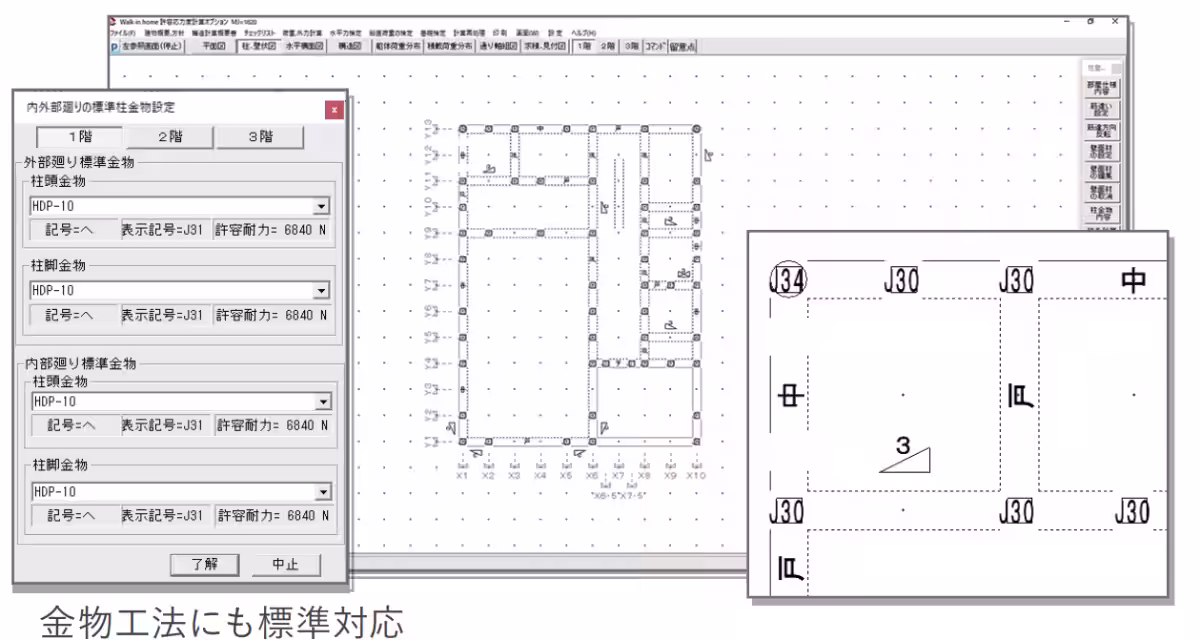This screenshot has height=640, width=1200.
Task: Confirm settings with the 了解 button
Action: pyautogui.click(x=205, y=564)
